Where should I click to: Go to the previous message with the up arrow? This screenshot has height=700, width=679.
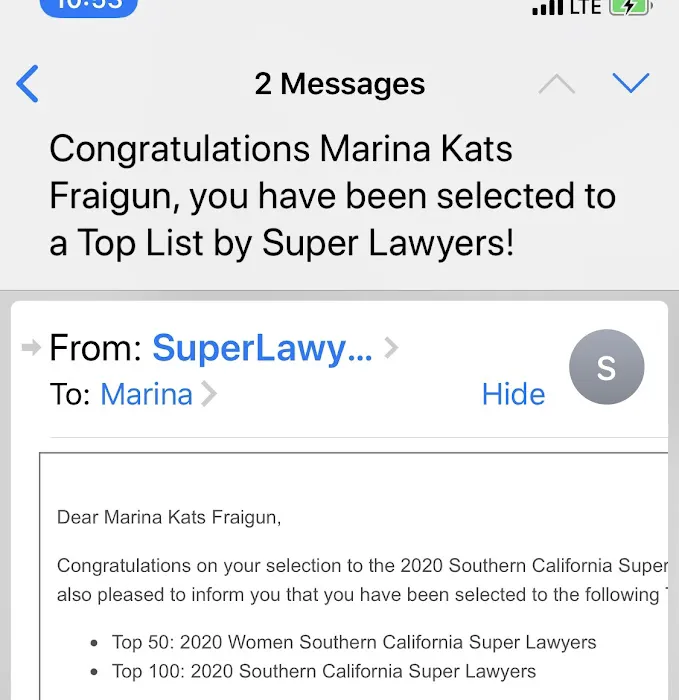pyautogui.click(x=557, y=84)
